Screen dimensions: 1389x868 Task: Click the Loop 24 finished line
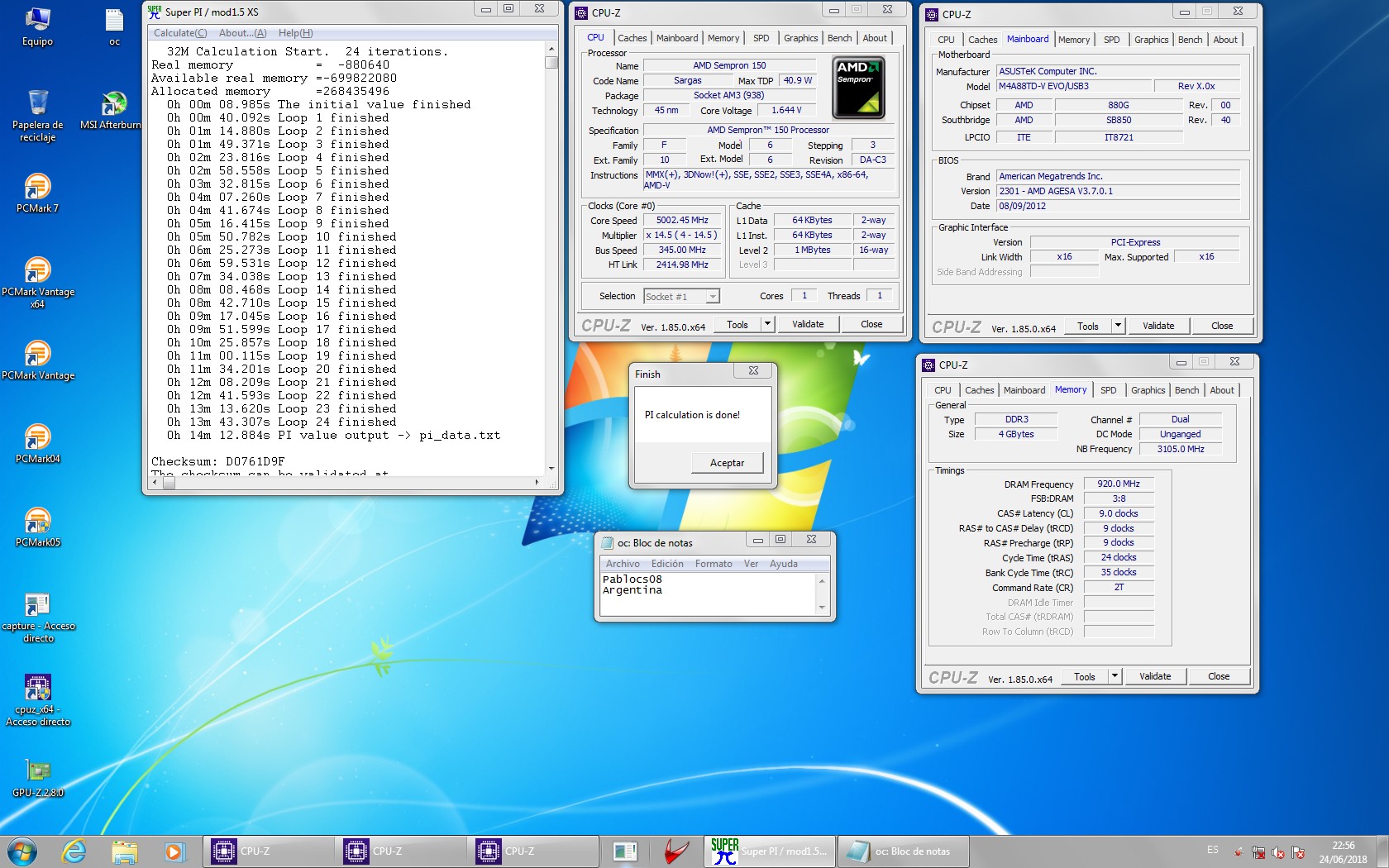282,422
